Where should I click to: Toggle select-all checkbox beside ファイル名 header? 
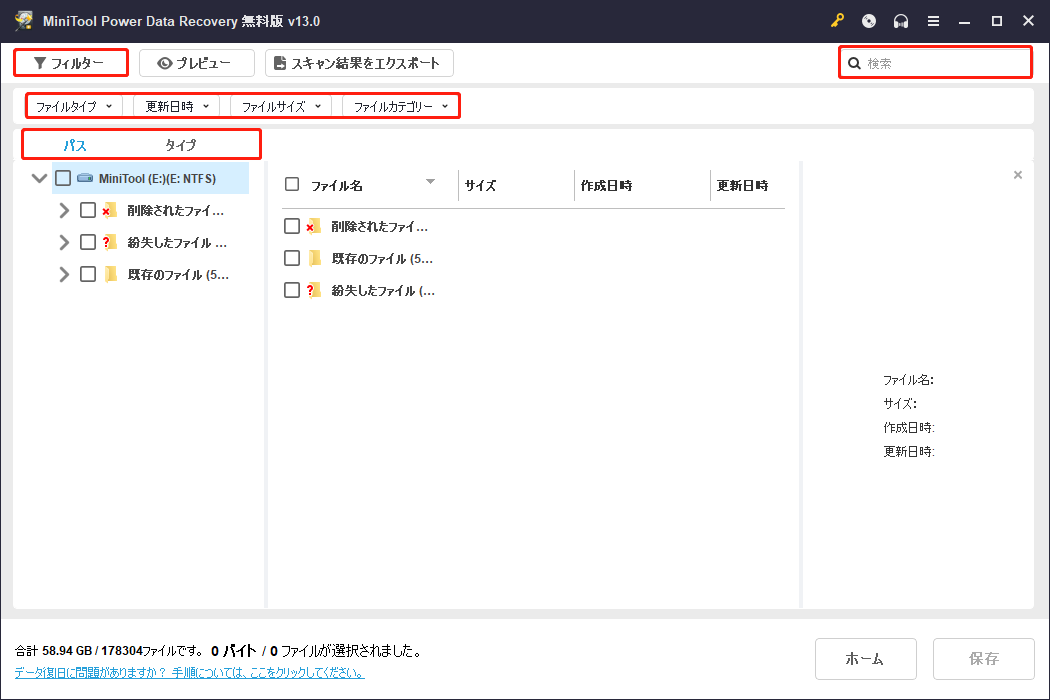point(292,184)
